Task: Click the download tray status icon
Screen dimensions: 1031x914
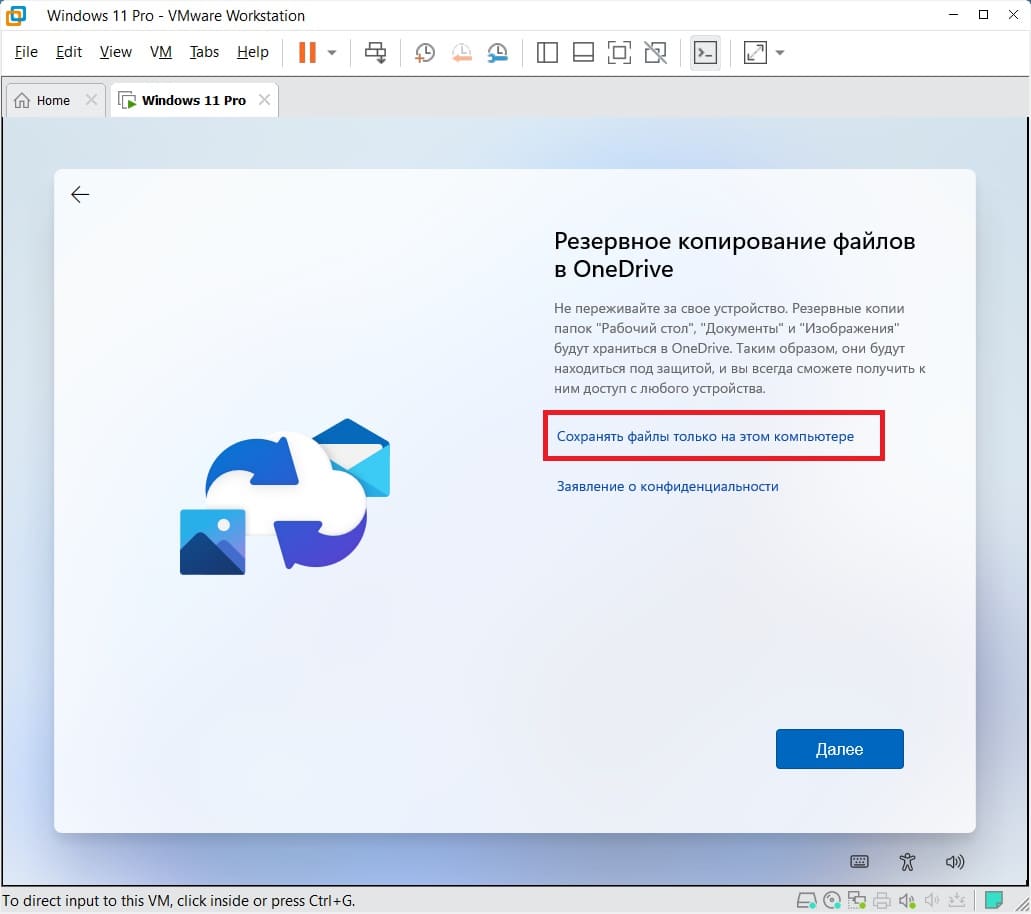Action: pyautogui.click(x=957, y=900)
